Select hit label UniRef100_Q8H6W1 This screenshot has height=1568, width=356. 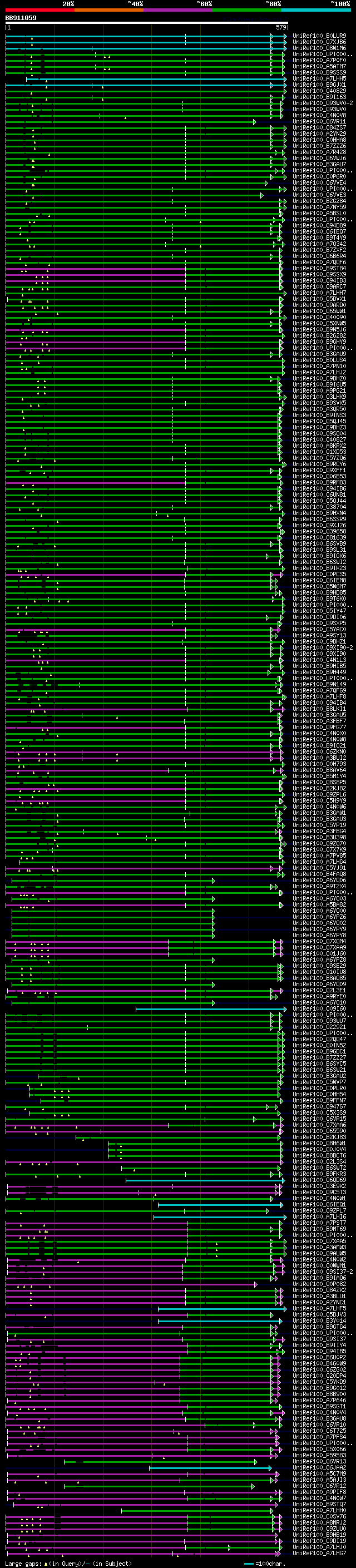point(319,1143)
